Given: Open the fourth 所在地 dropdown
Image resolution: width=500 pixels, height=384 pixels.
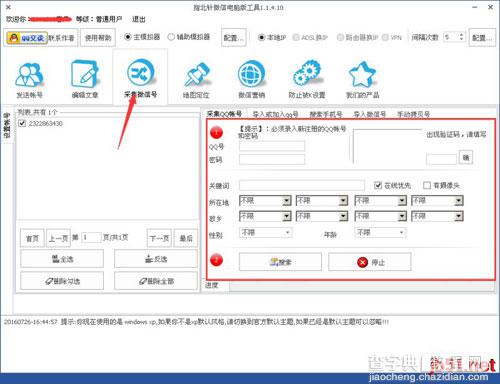Looking at the screenshot, I should tap(437, 200).
